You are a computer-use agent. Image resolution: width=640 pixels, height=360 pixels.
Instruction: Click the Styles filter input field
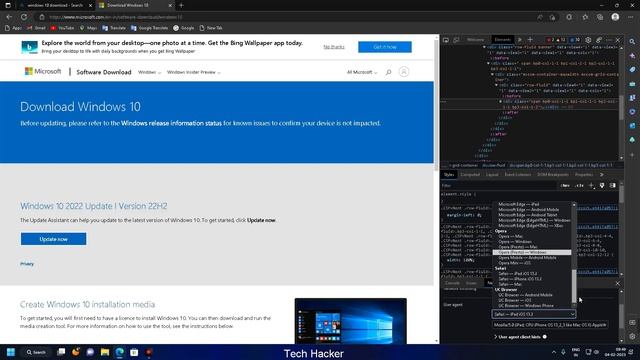coord(498,185)
